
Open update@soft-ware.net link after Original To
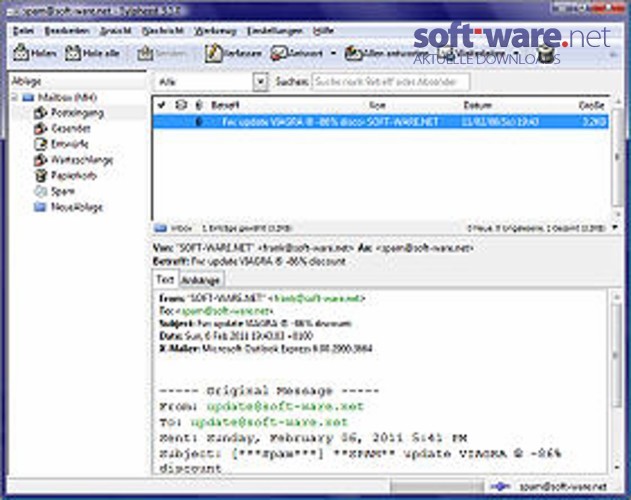269,422
